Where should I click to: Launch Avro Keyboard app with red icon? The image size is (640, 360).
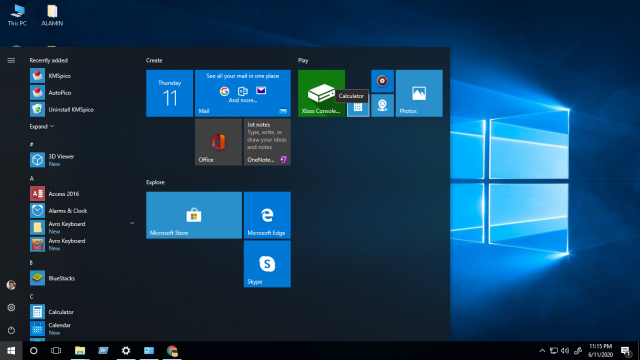82,244
